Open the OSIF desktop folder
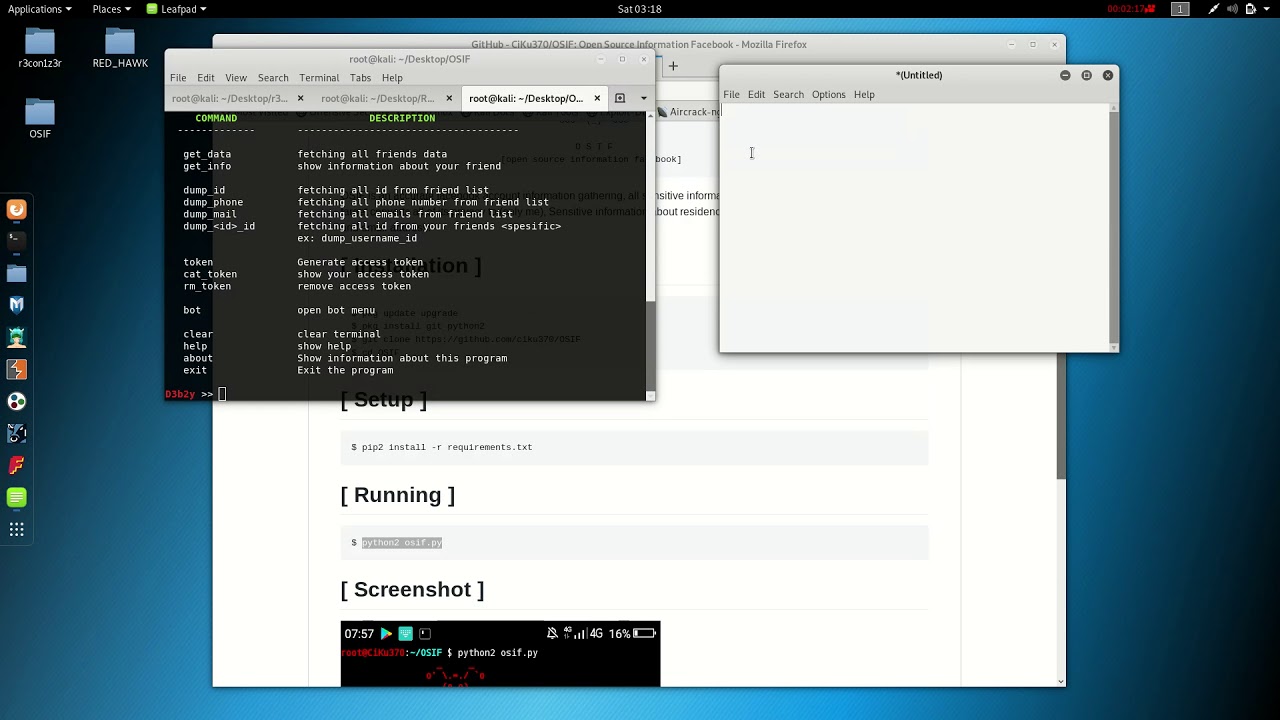Image resolution: width=1280 pixels, height=720 pixels. [40, 118]
